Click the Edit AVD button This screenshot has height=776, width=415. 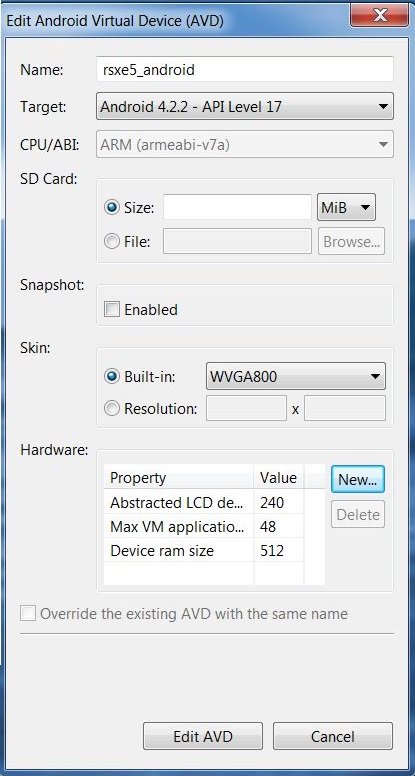click(x=203, y=736)
